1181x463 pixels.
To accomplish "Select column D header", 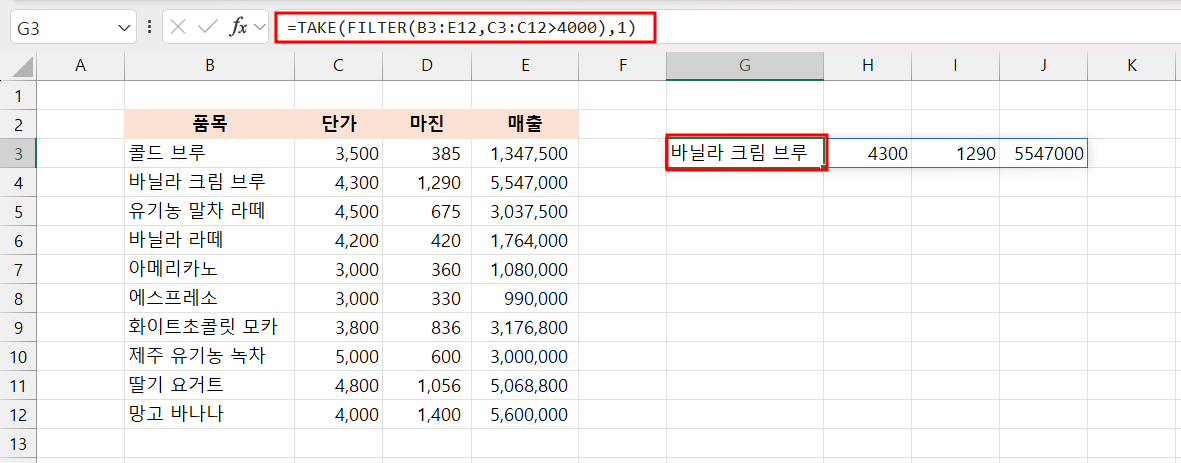I will click(427, 65).
